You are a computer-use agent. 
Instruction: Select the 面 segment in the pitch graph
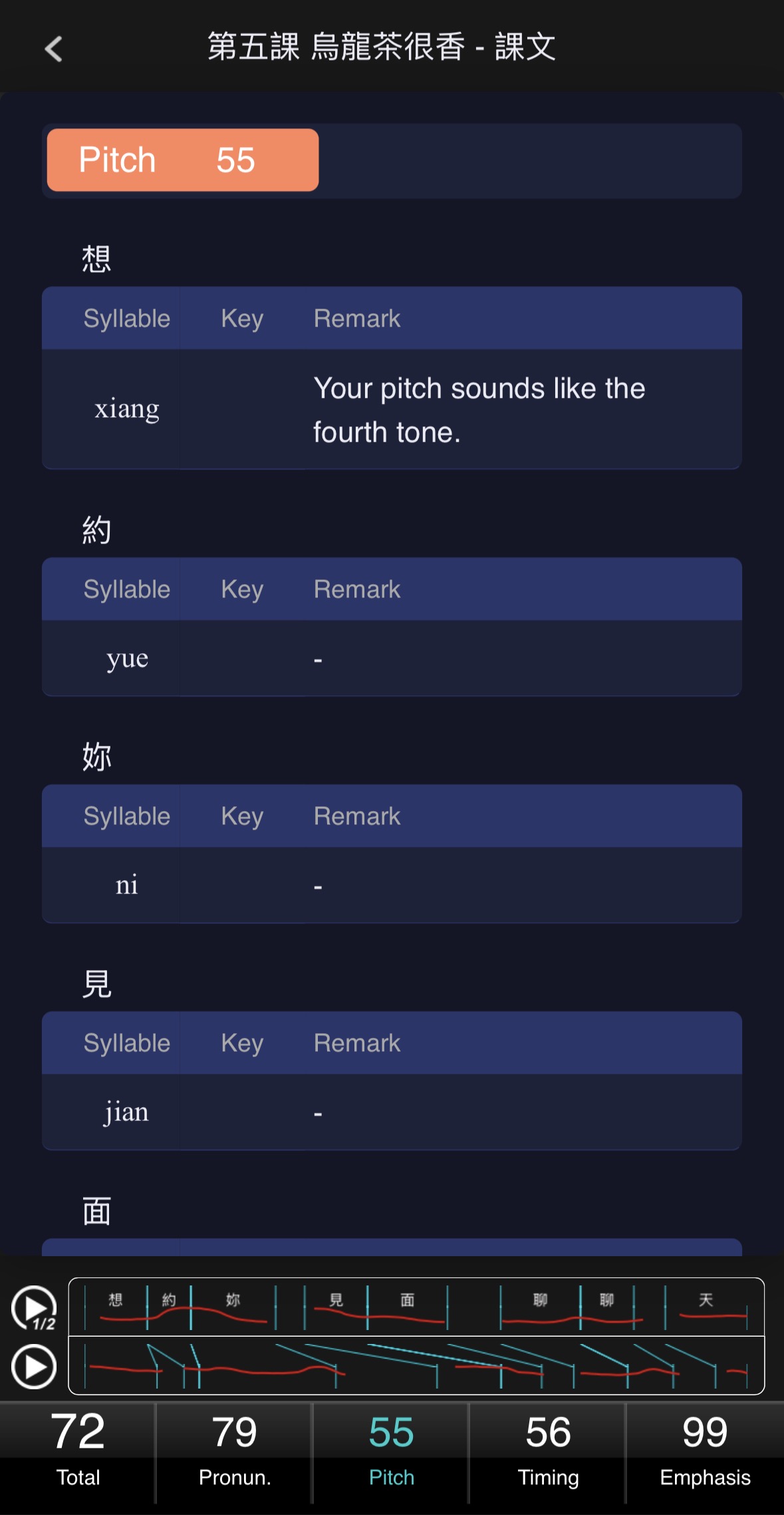tap(407, 1307)
